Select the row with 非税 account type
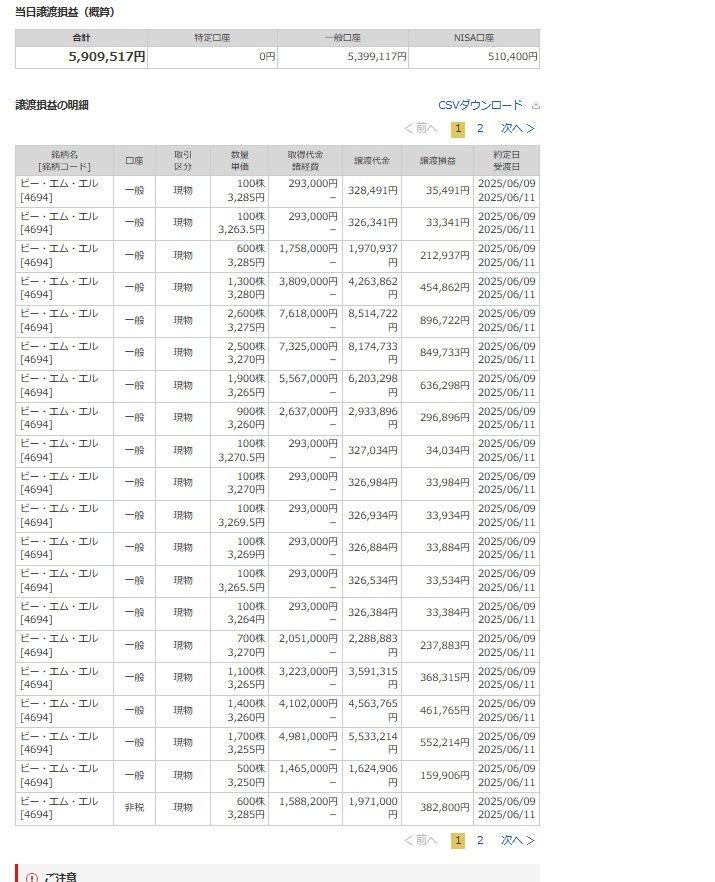The image size is (715, 882). pos(134,808)
